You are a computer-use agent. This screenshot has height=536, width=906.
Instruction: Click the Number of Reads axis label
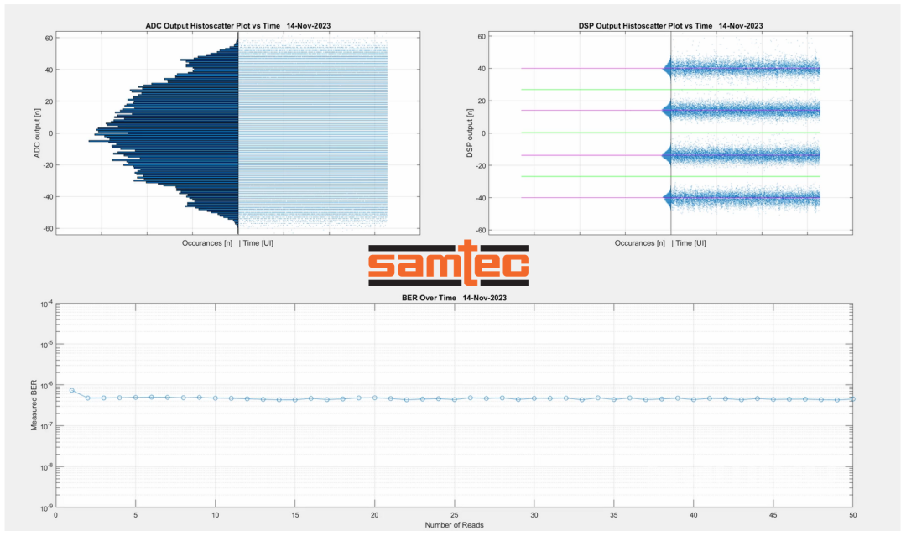click(454, 525)
